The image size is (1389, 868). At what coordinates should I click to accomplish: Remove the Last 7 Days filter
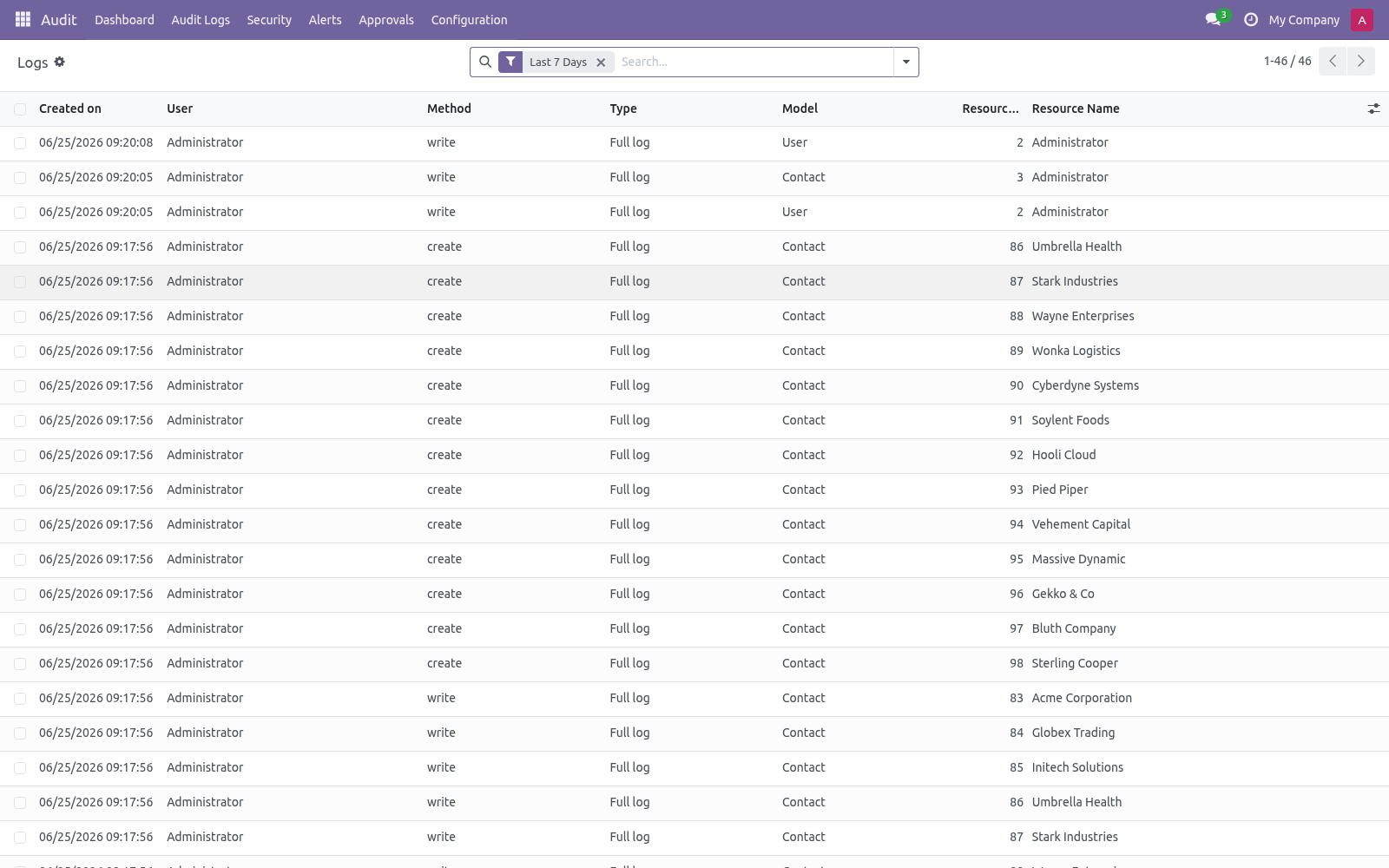[x=601, y=62]
